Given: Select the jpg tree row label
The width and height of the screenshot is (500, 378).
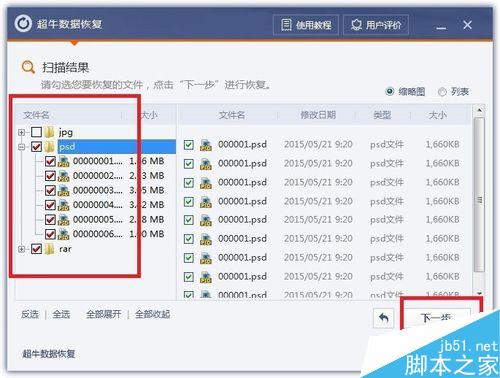Looking at the screenshot, I should [66, 133].
